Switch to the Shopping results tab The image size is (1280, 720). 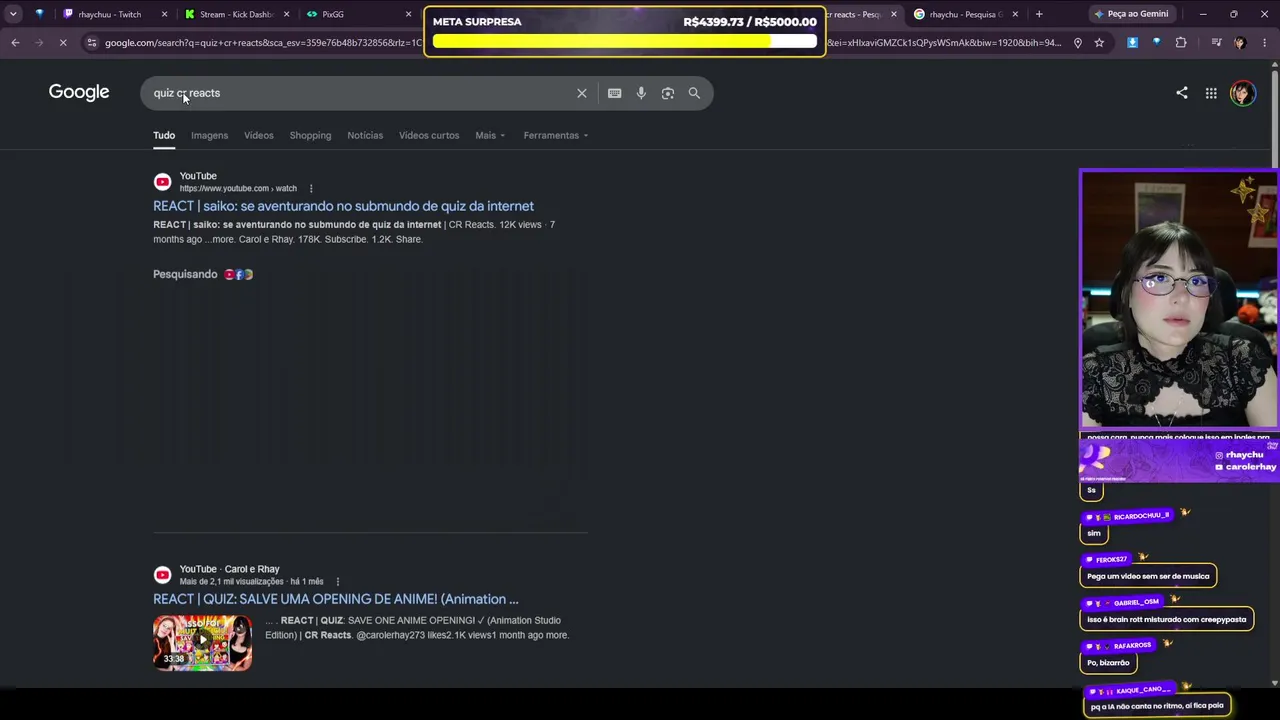click(x=310, y=135)
